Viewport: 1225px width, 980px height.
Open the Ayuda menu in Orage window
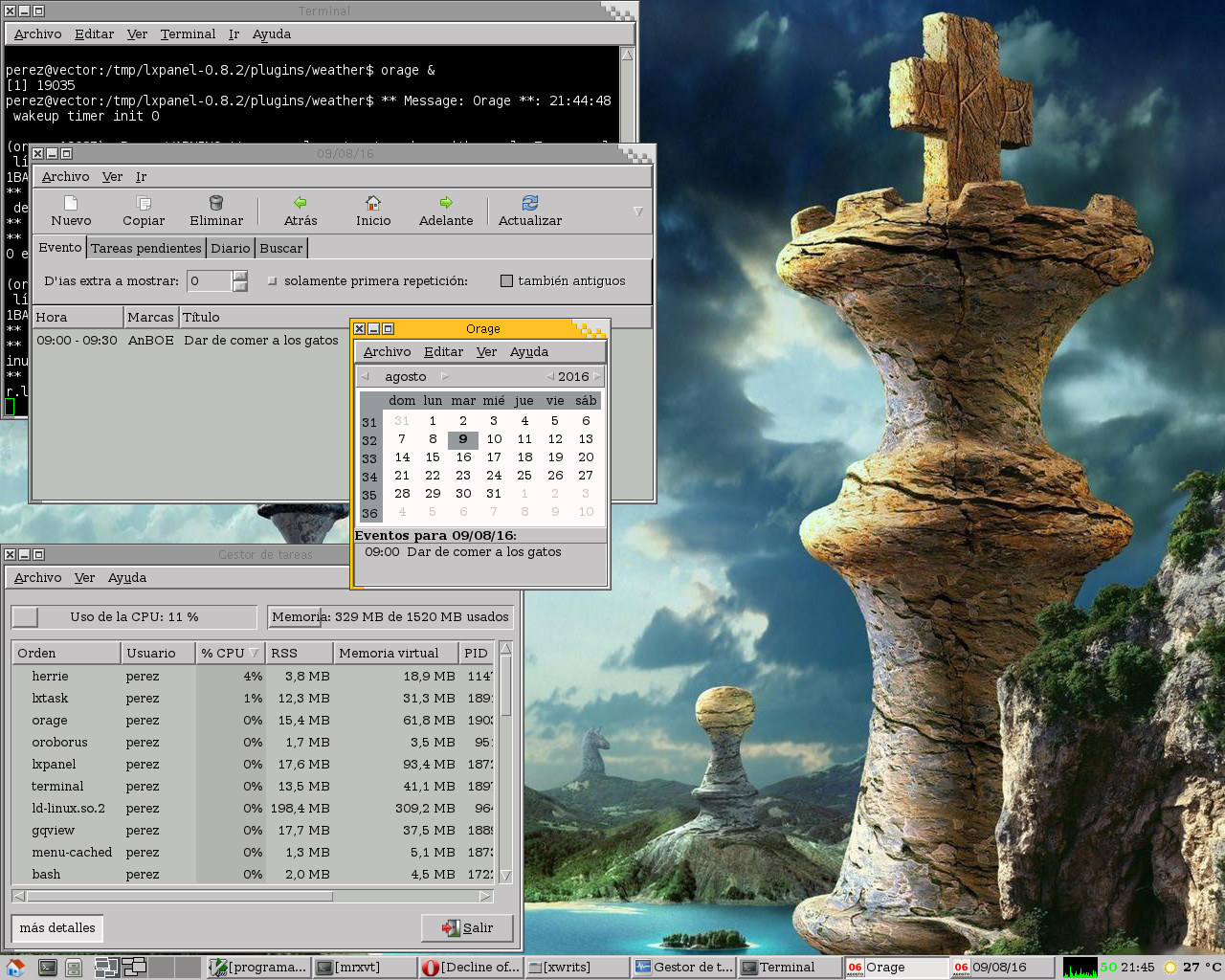(x=529, y=351)
